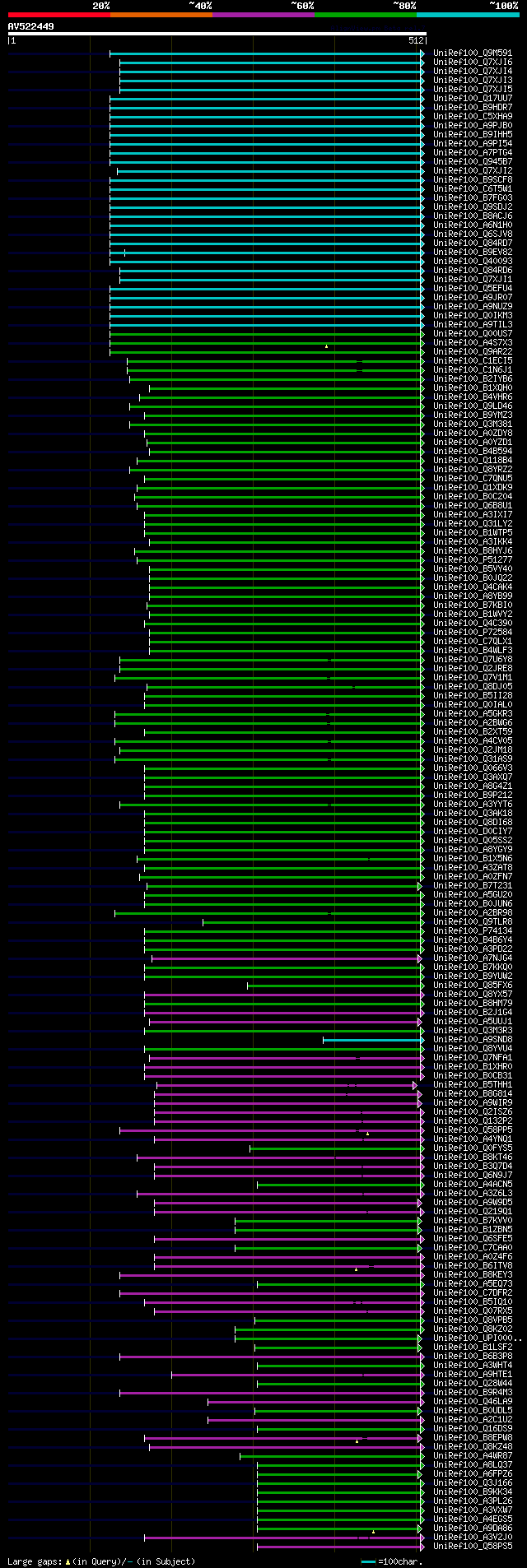This screenshot has height=1568, width=527.
Task: Click the UniRef100_P51277 label
Action: [x=473, y=559]
